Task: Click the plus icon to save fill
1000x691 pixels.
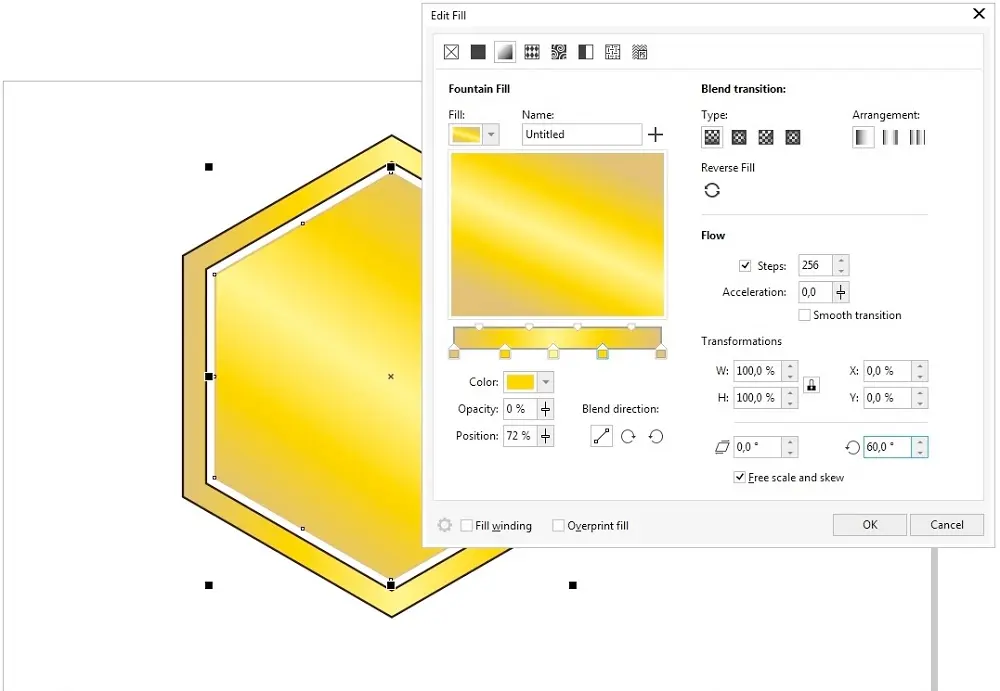Action: coord(655,135)
